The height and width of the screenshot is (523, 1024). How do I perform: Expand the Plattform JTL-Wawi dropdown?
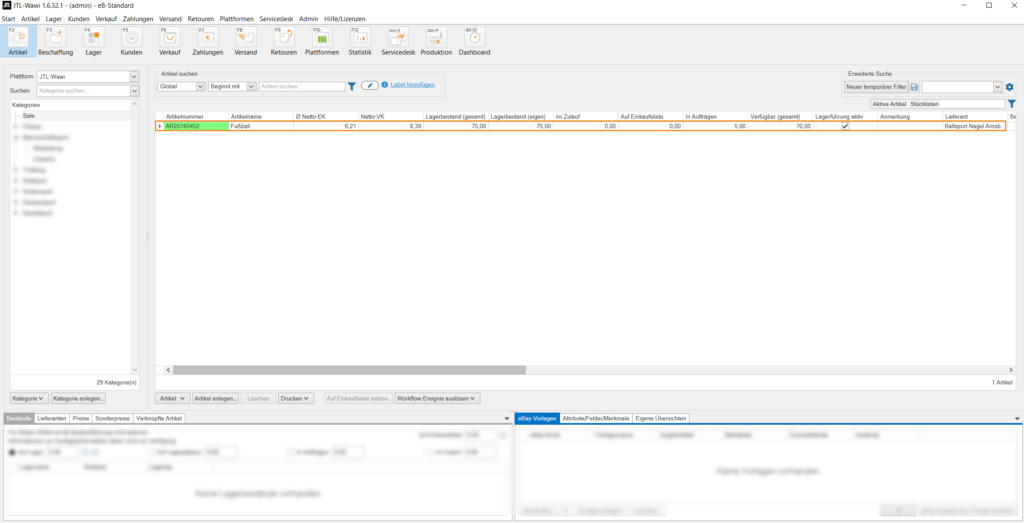134,76
